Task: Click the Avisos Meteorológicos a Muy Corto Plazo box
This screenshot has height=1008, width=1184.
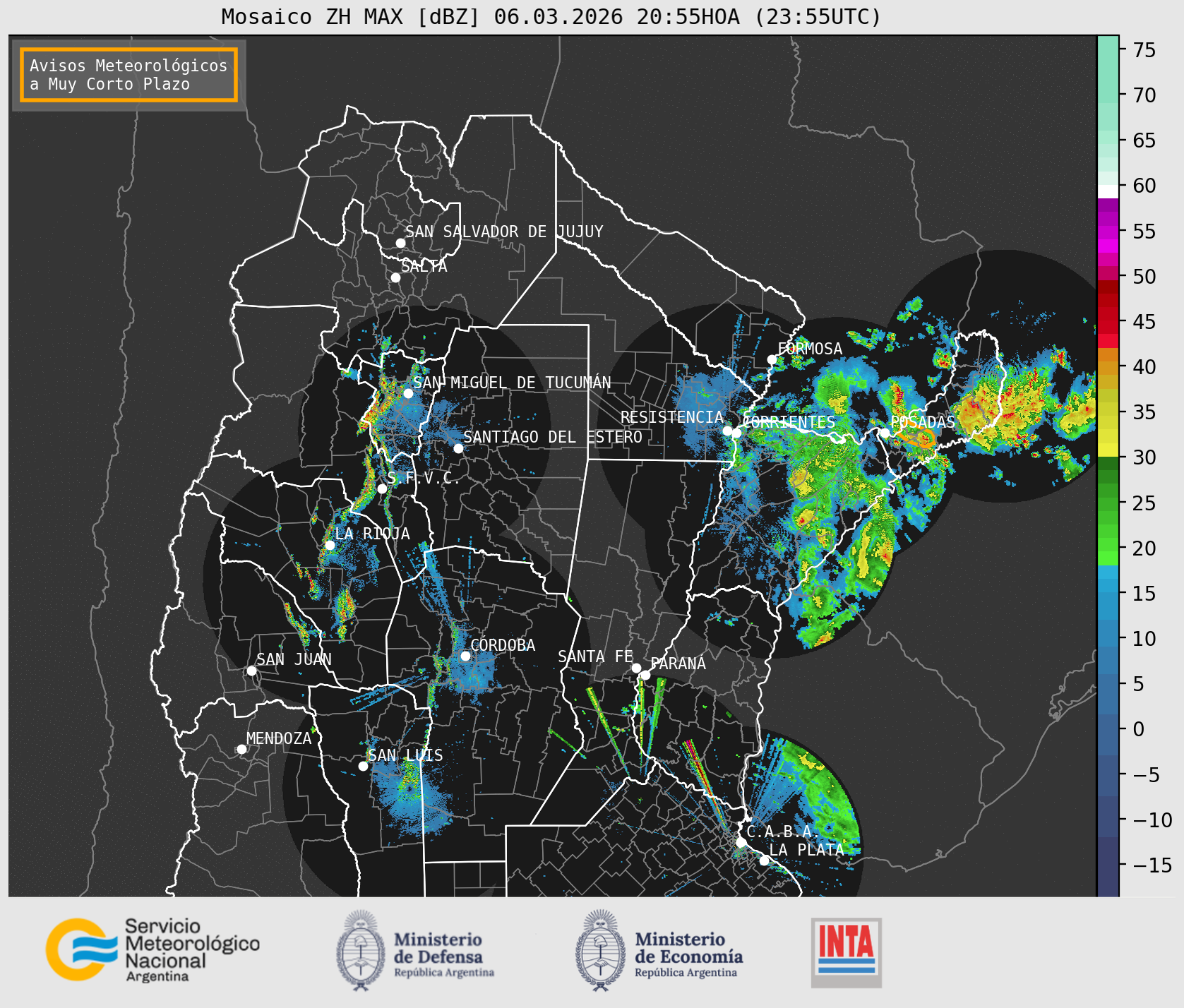Action: pos(128,75)
